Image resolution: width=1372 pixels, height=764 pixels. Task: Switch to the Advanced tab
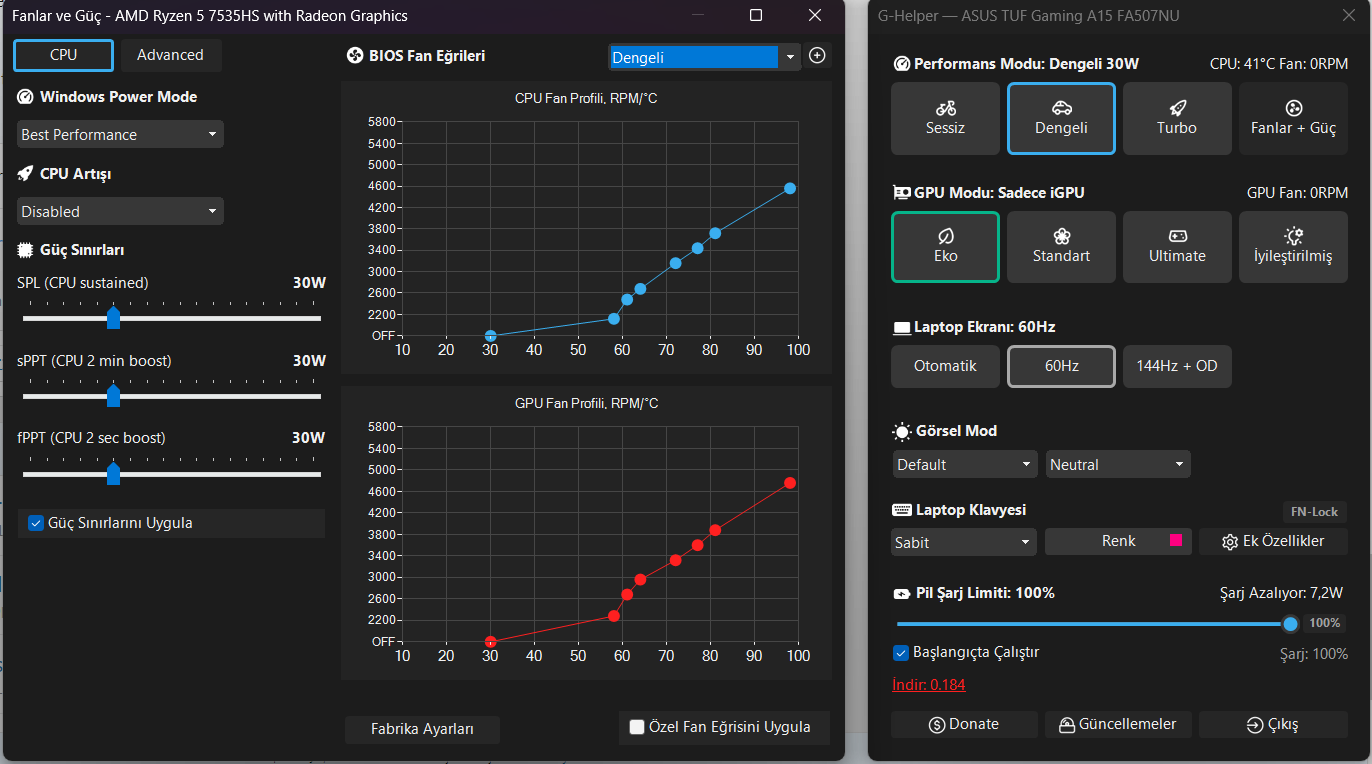click(171, 55)
